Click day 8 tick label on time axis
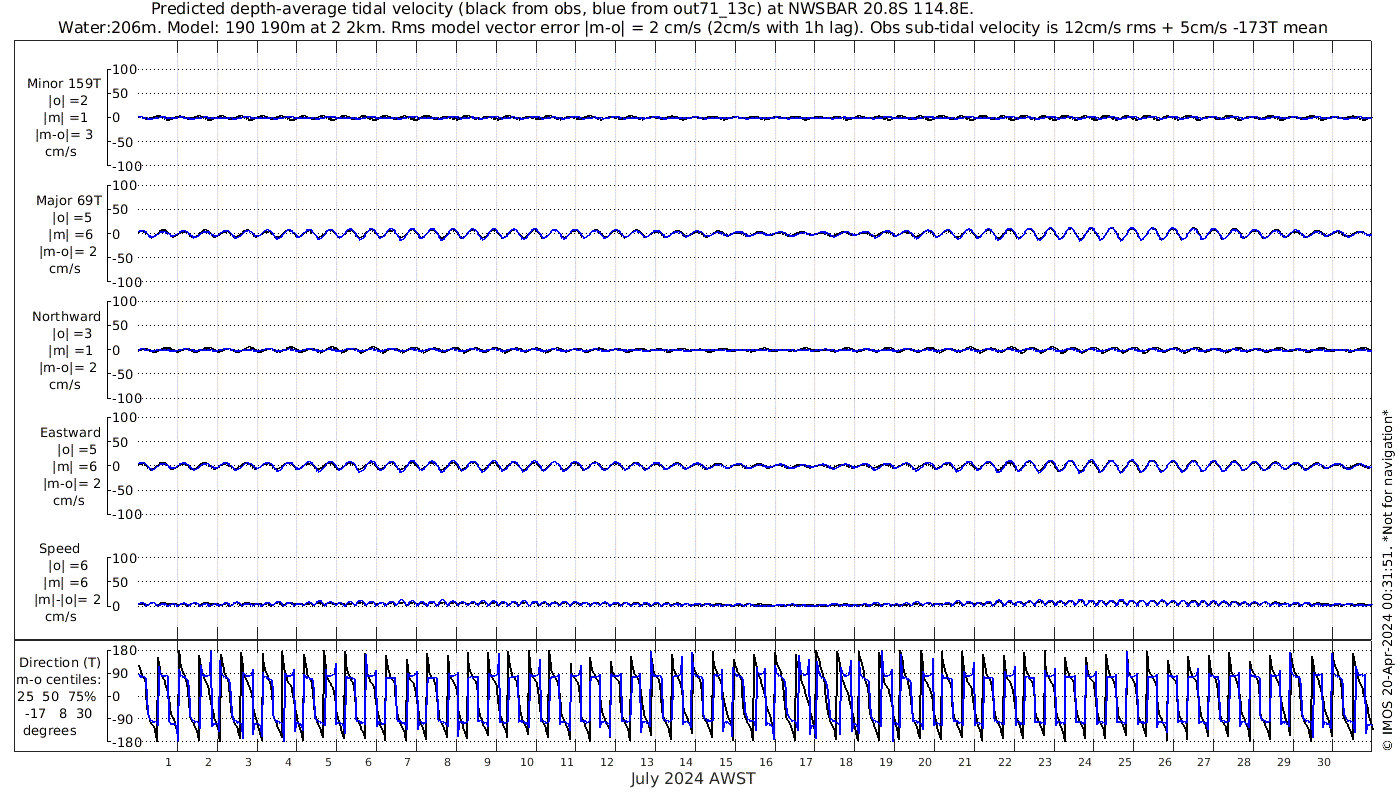 [447, 762]
